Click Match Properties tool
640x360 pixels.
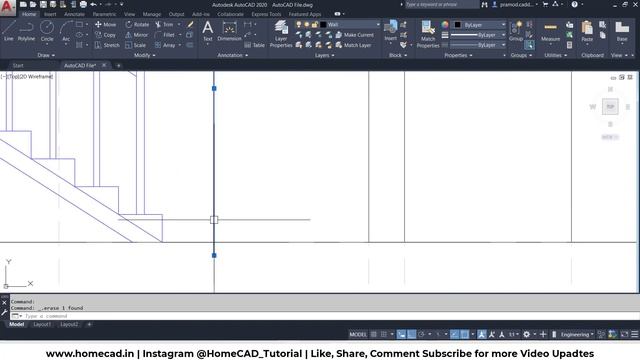(428, 34)
